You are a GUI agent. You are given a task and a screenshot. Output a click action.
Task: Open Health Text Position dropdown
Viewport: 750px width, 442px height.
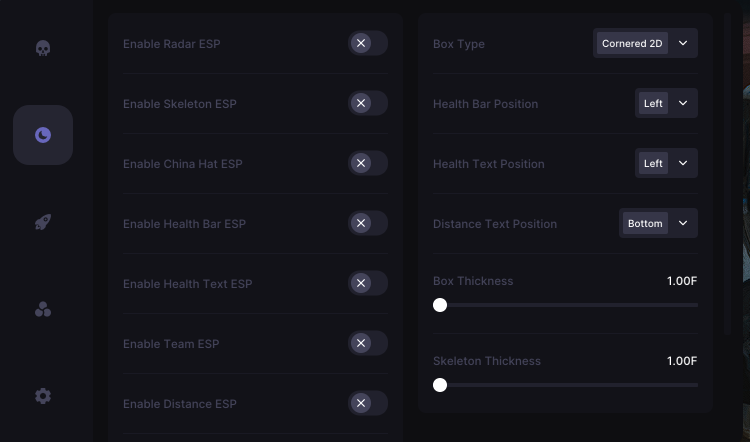666,163
